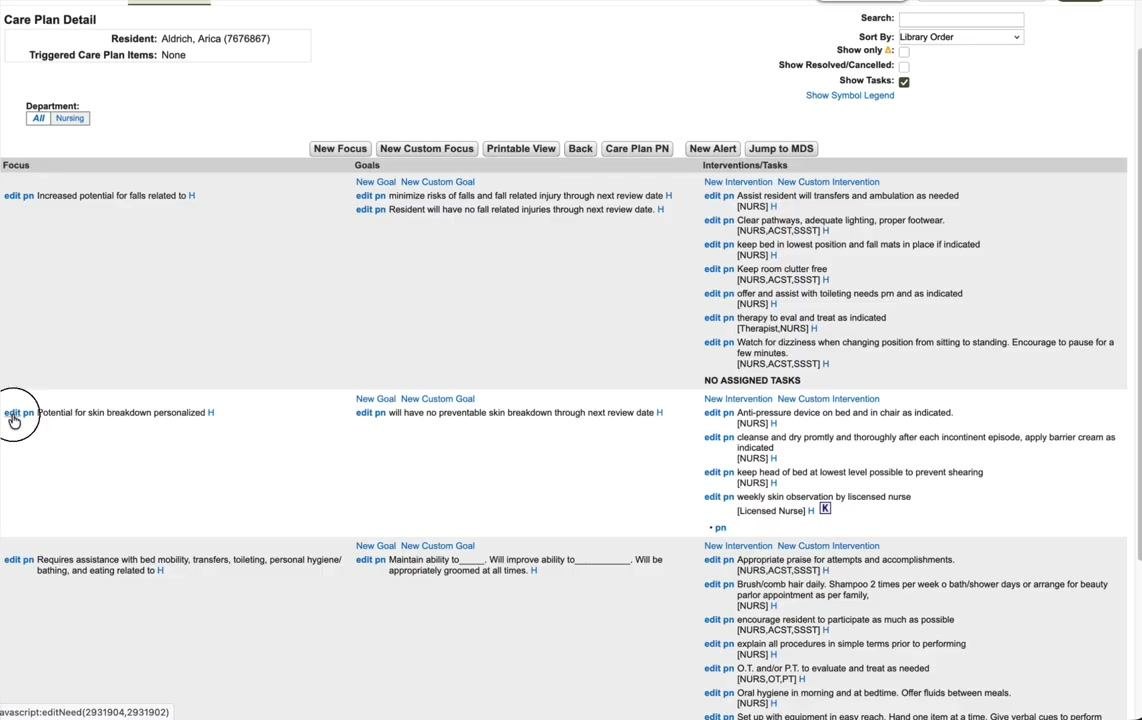Click the New Focus button
The width and height of the screenshot is (1142, 720).
[x=340, y=149]
